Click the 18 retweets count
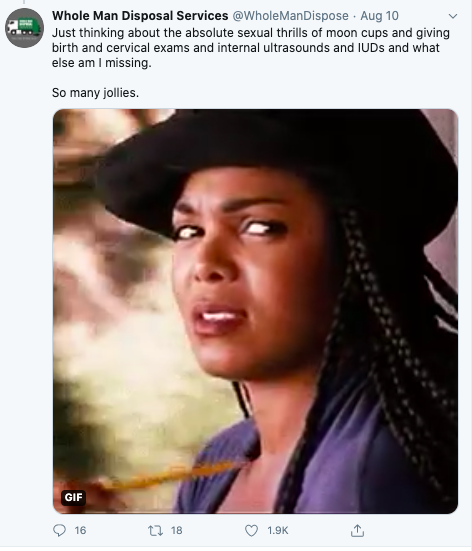 coord(176,530)
